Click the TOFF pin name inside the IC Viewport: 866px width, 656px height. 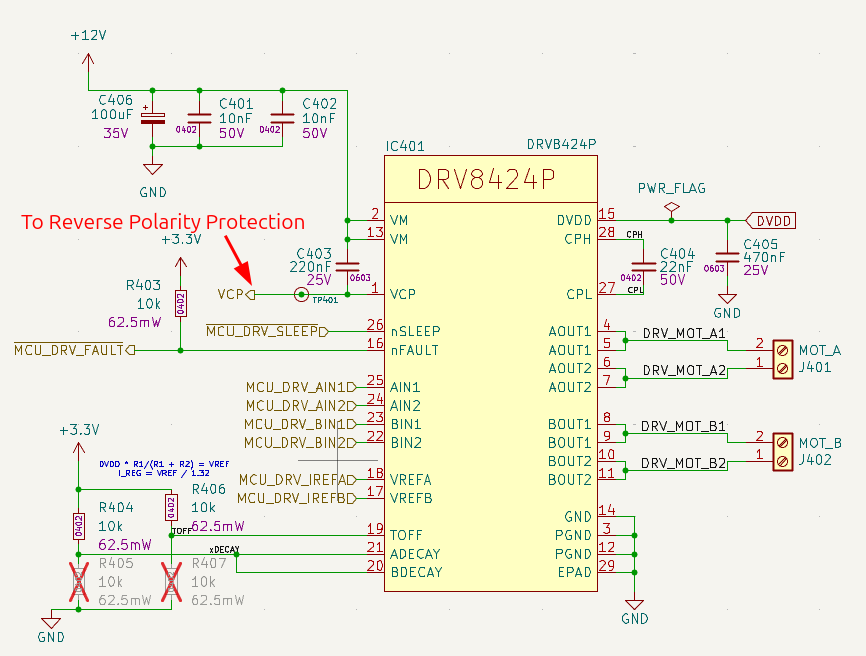406,536
